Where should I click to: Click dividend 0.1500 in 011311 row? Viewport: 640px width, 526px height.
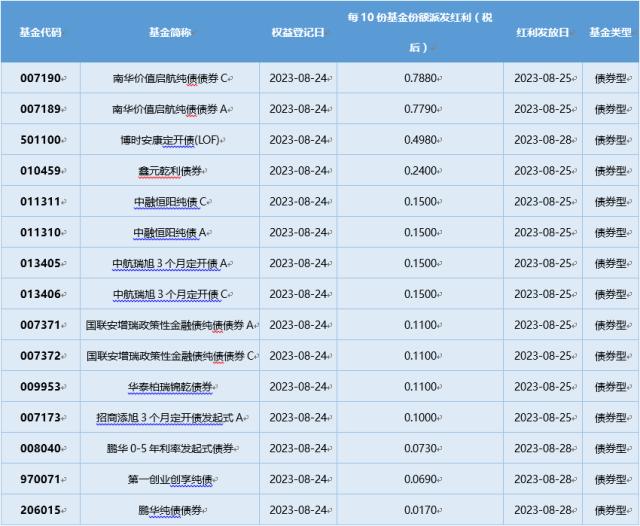tap(420, 202)
